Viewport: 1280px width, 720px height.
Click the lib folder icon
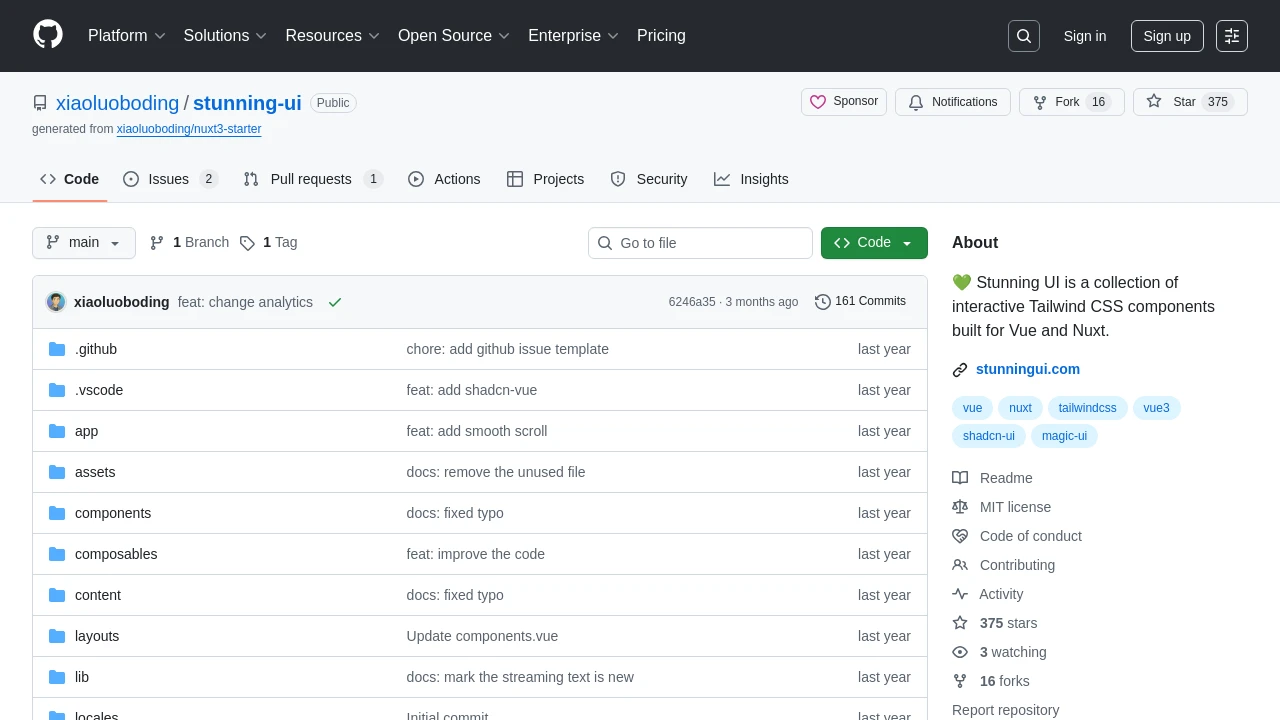click(57, 677)
